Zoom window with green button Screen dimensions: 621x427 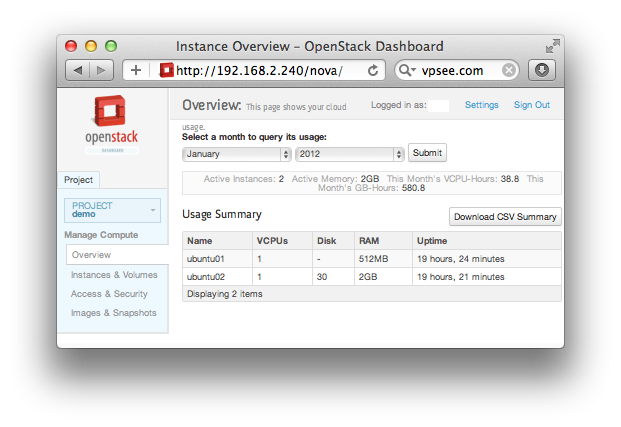point(111,46)
